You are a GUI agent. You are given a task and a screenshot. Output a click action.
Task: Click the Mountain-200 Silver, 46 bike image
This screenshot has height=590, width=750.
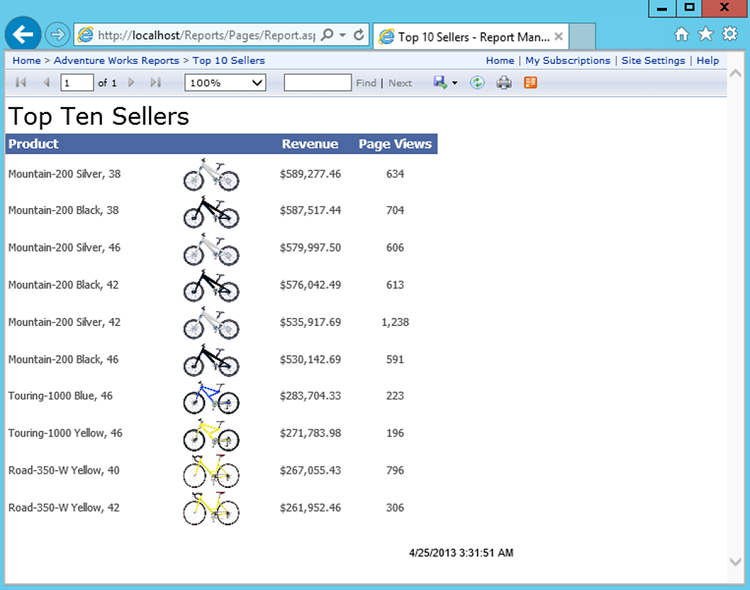point(211,249)
